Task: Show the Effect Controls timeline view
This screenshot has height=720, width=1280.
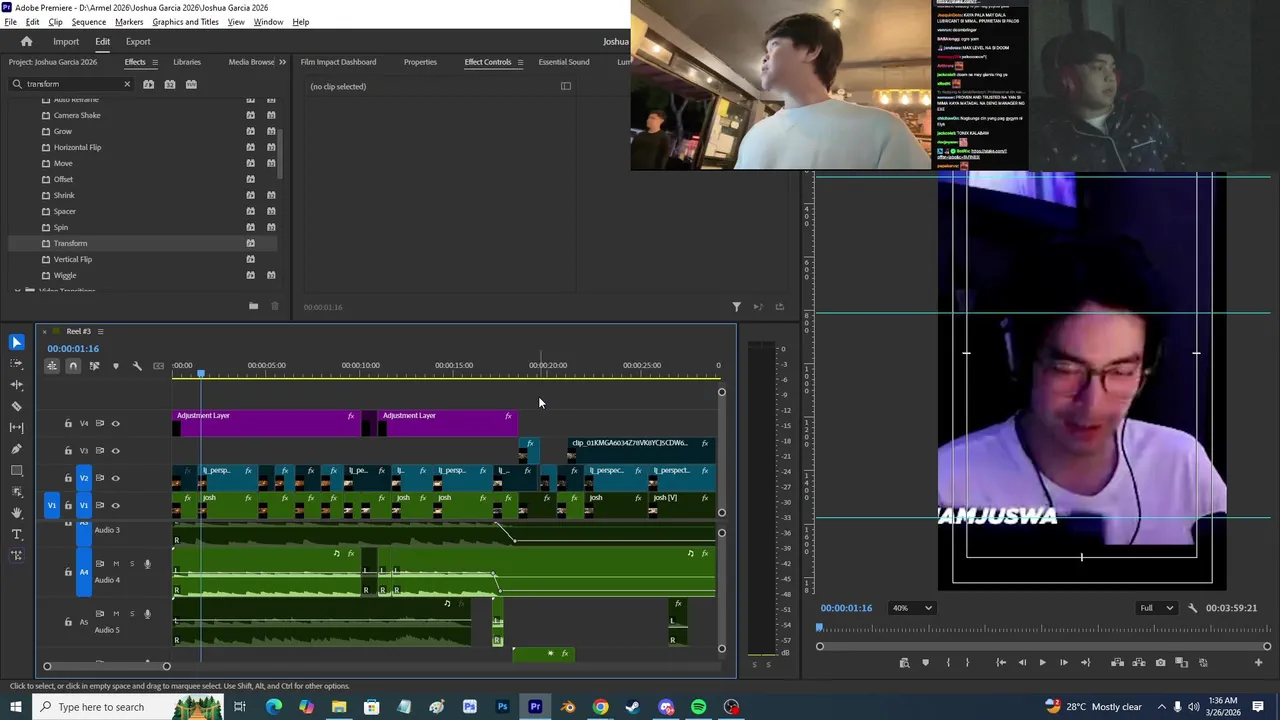Action: pos(566,86)
